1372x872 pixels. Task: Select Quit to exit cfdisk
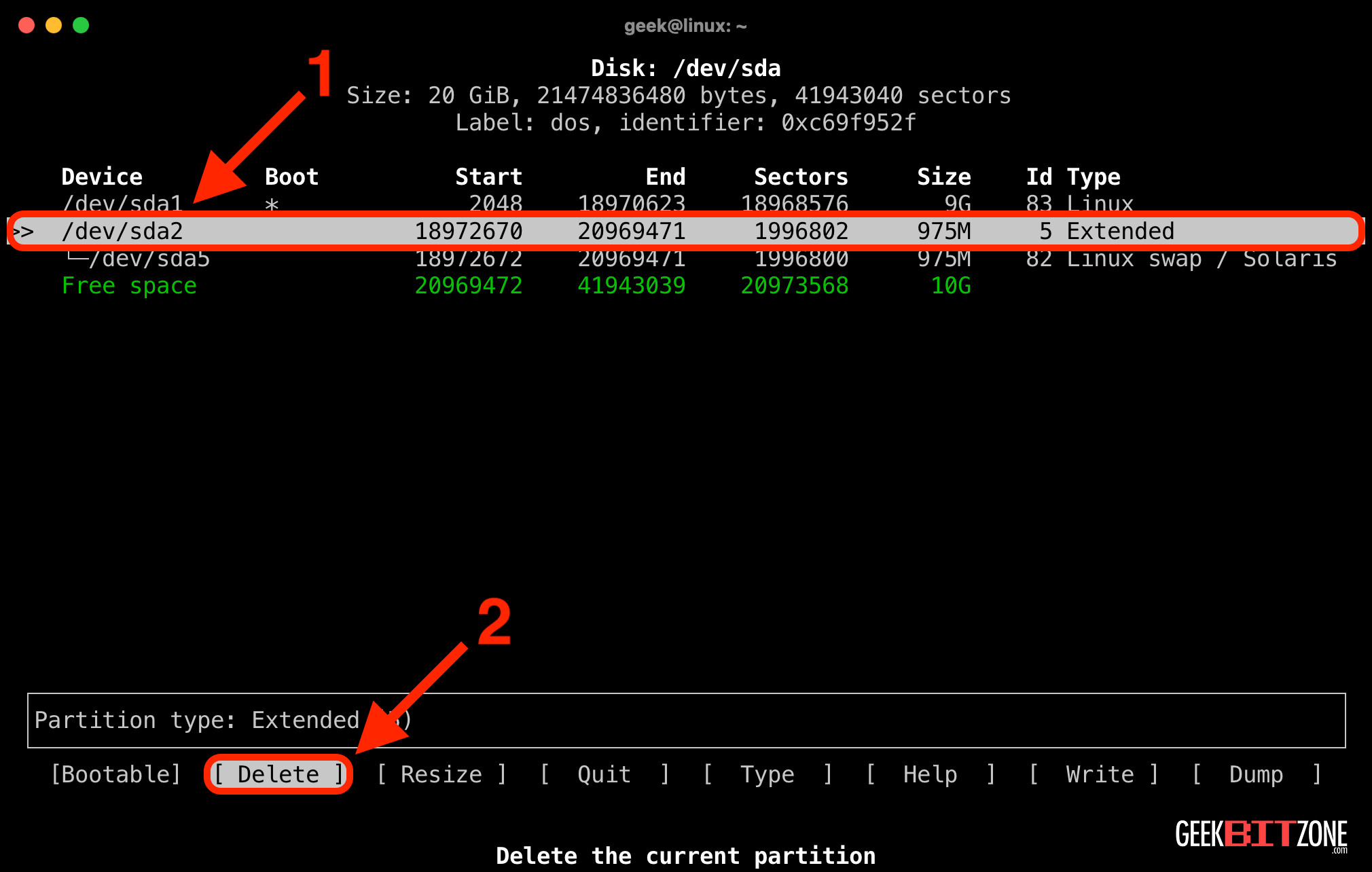pyautogui.click(x=603, y=774)
